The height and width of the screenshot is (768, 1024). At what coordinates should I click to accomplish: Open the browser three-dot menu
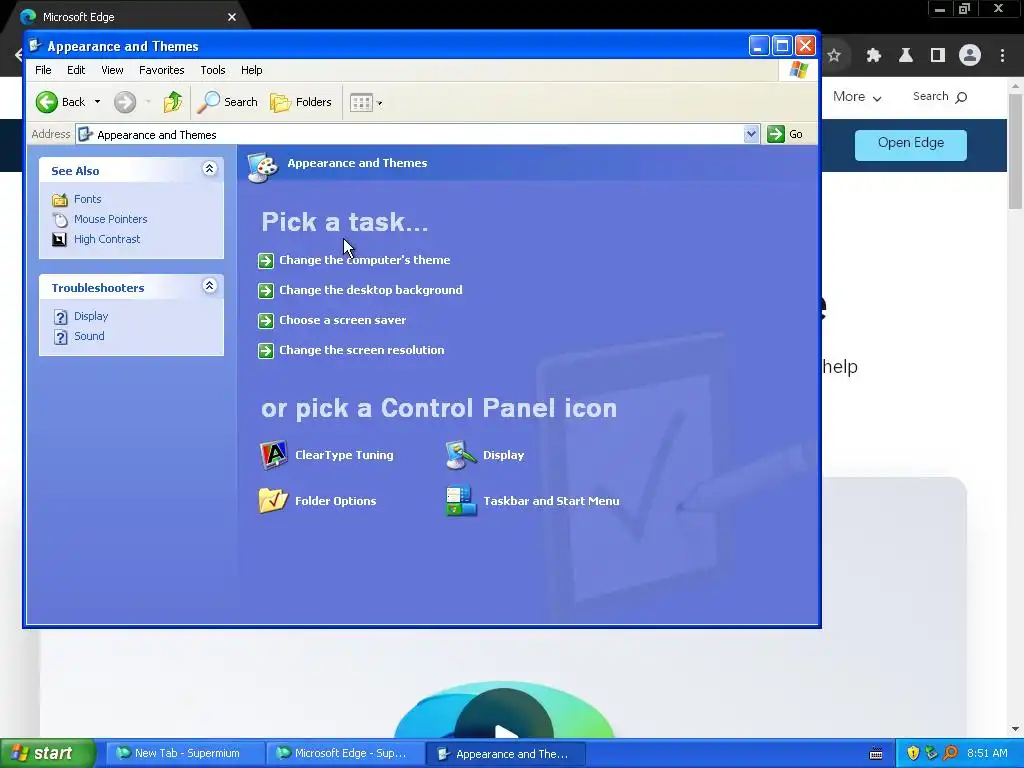click(1002, 56)
